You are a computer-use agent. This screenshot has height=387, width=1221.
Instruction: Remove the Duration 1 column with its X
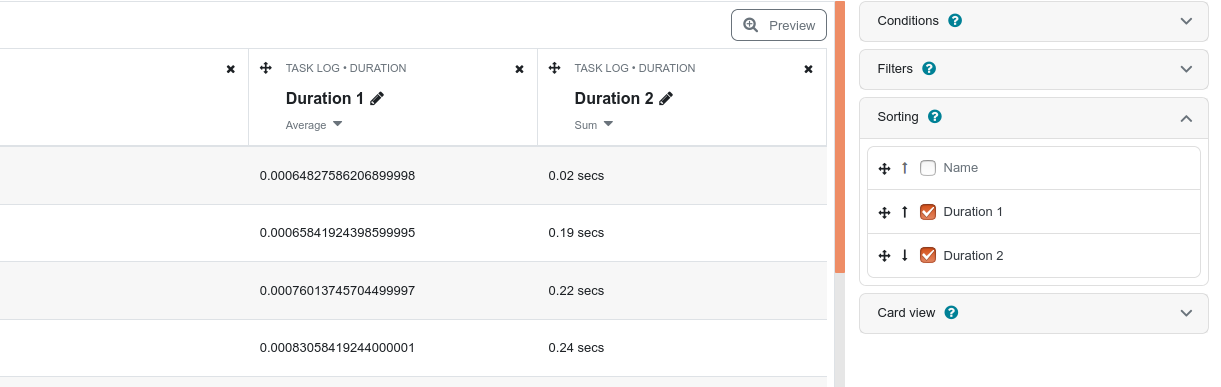click(x=519, y=69)
